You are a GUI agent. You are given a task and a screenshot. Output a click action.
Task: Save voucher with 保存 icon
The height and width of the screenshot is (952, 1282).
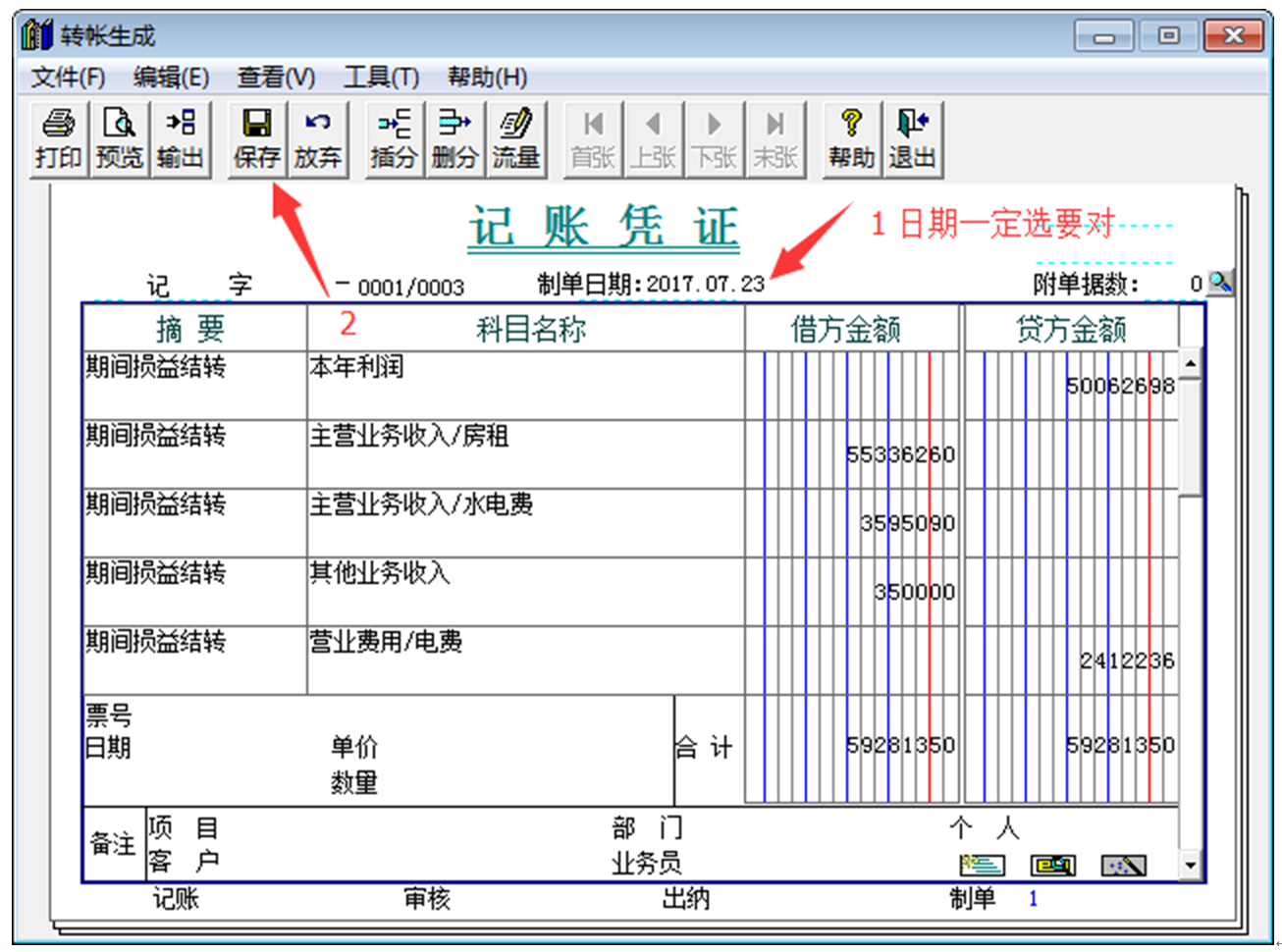point(256,138)
